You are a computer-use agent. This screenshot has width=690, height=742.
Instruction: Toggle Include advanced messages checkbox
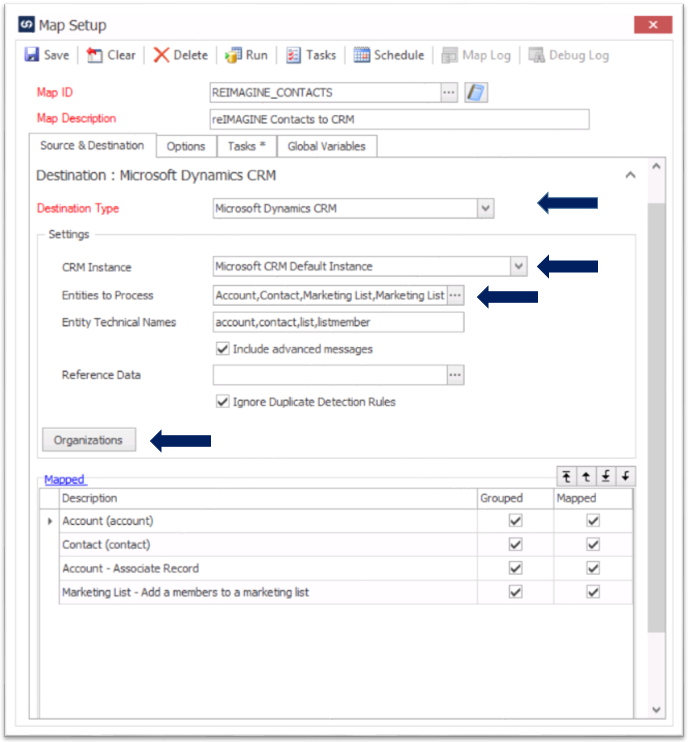[222, 349]
